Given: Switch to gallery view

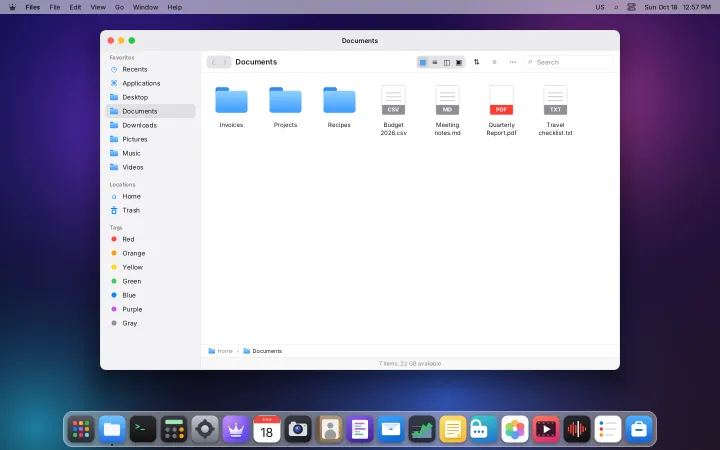Looking at the screenshot, I should click(x=459, y=62).
